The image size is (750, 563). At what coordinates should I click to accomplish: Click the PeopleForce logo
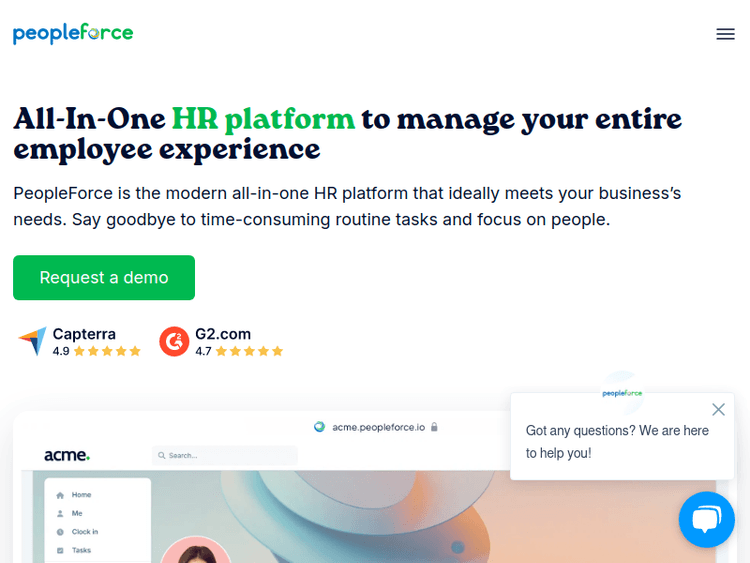pyautogui.click(x=73, y=33)
